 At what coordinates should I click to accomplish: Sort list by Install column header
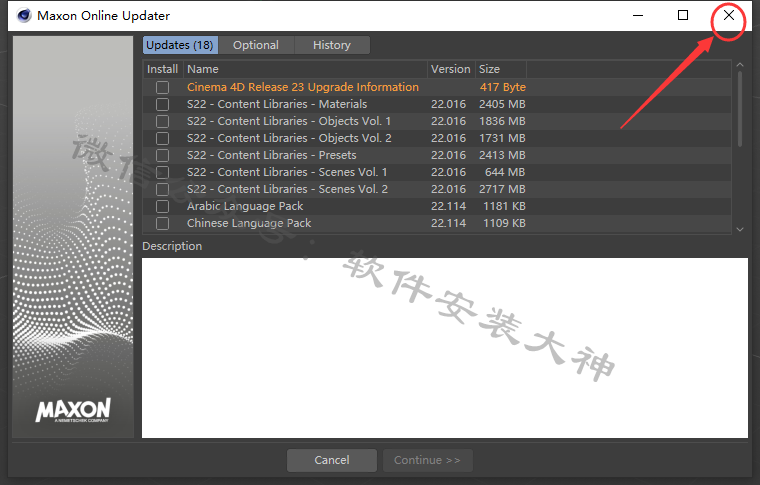click(162, 69)
